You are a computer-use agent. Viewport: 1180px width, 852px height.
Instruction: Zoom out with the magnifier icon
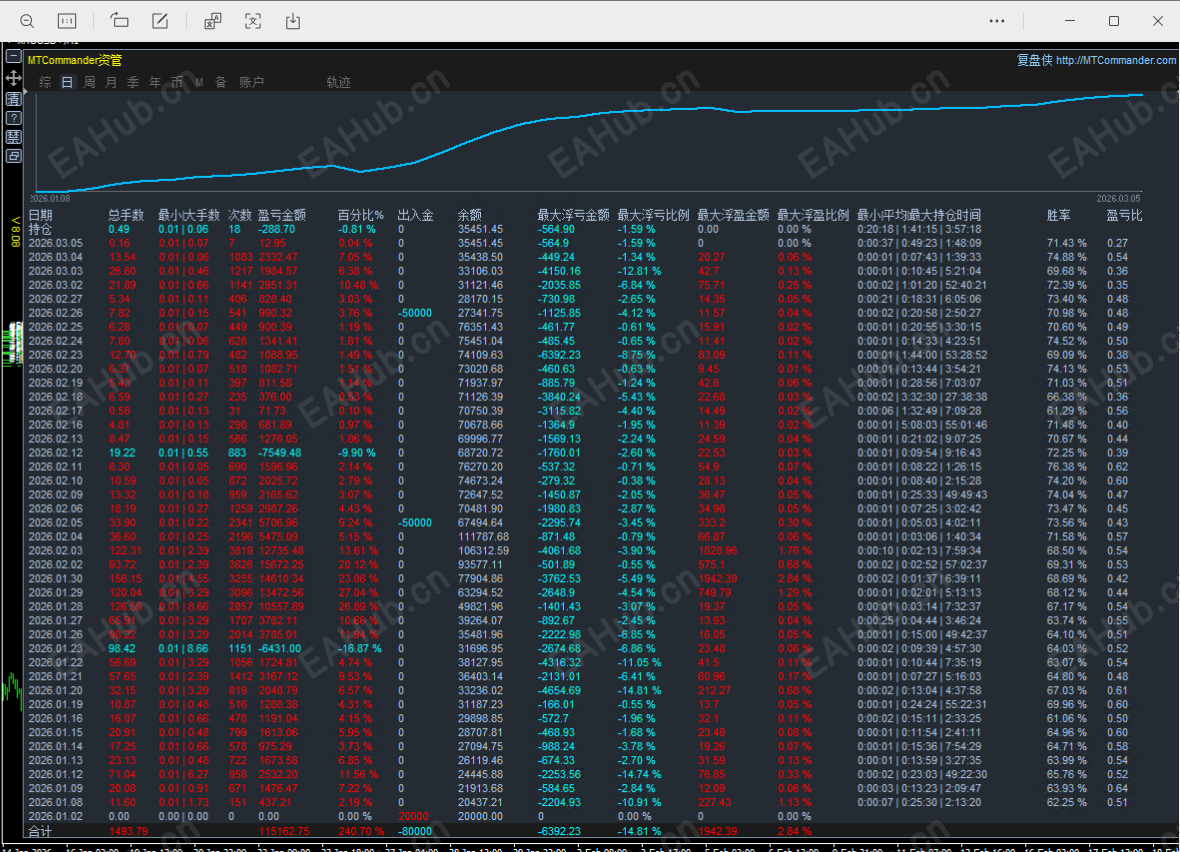(x=27, y=21)
